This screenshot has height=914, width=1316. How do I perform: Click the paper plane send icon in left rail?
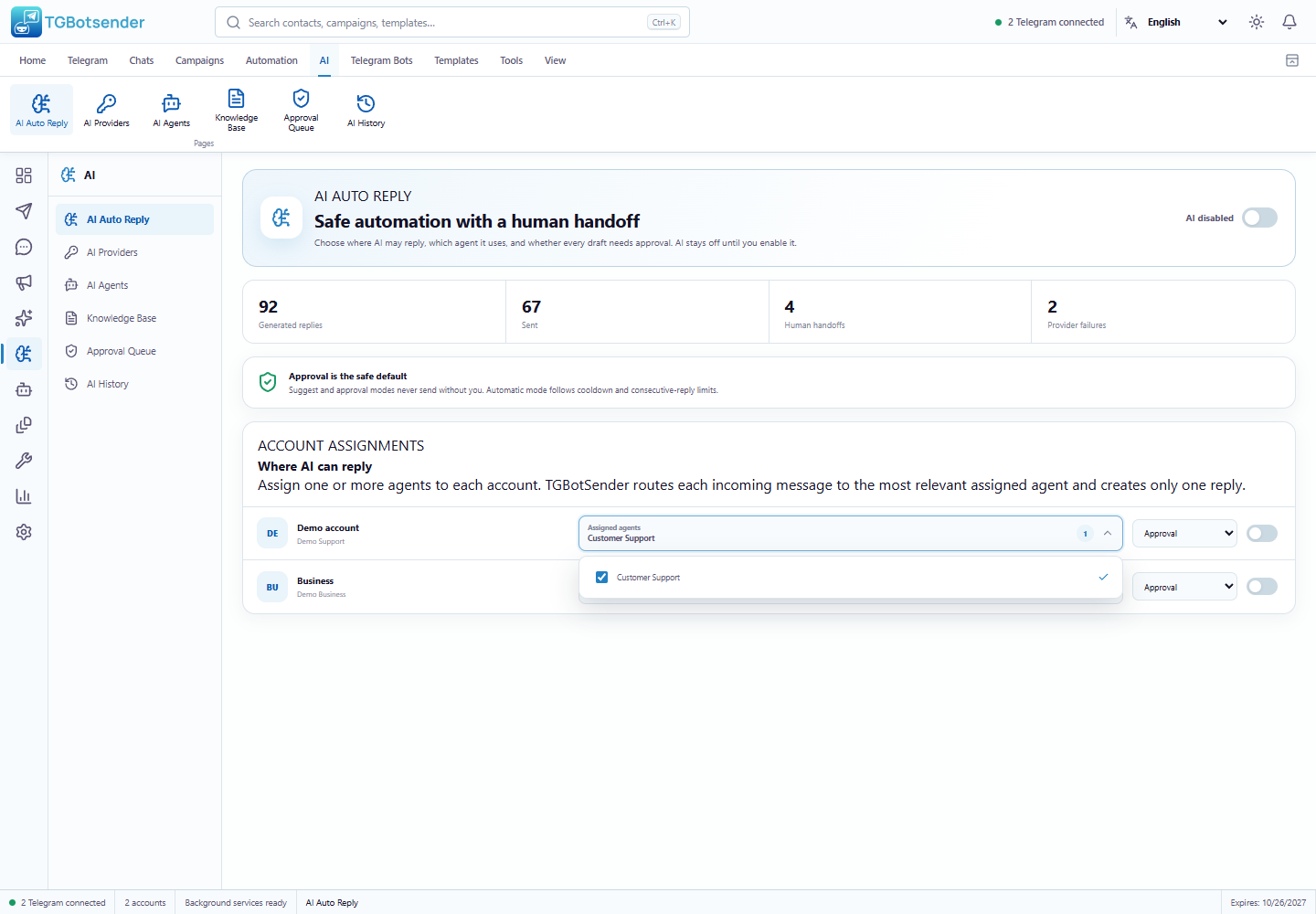pos(24,211)
